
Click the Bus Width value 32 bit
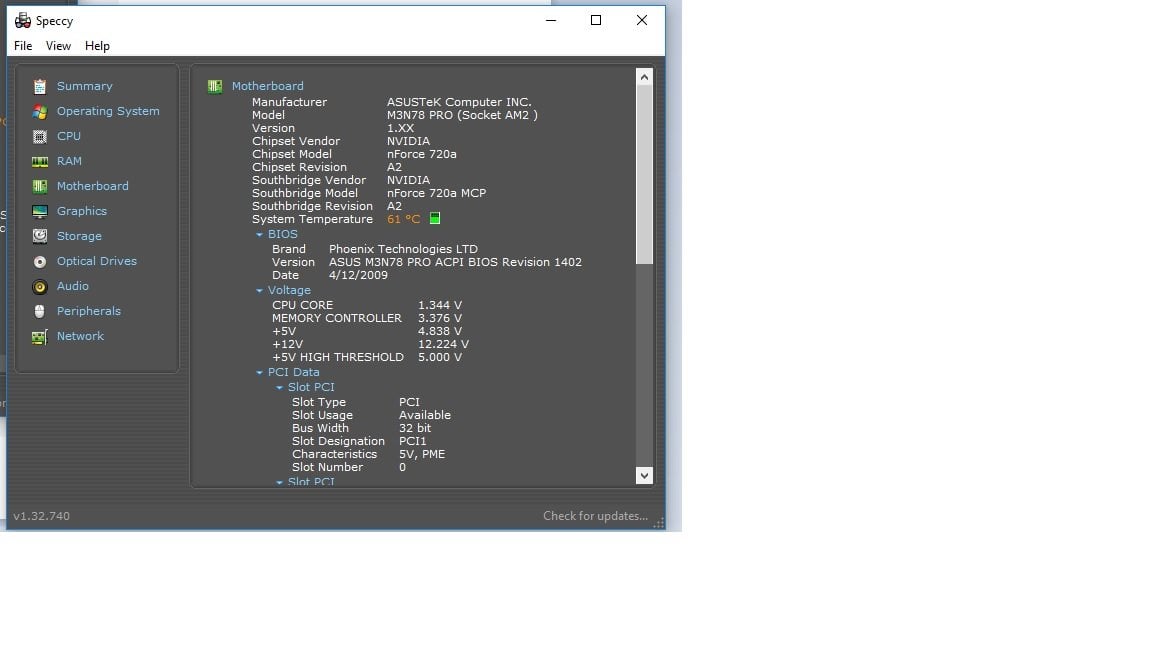click(x=415, y=428)
